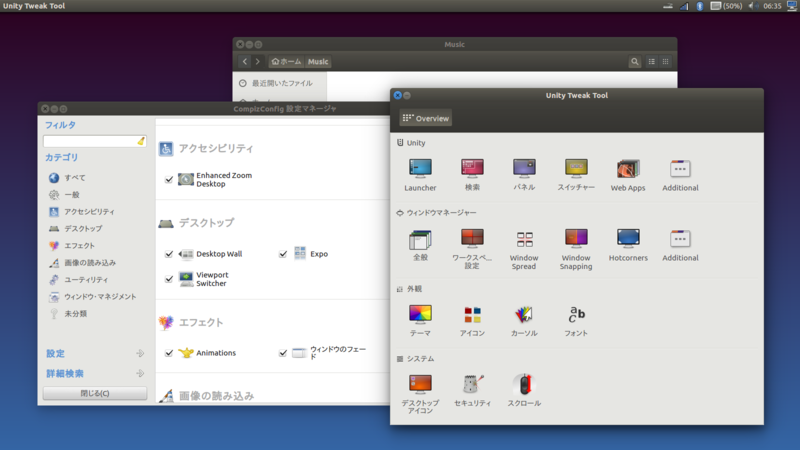The height and width of the screenshot is (450, 800).
Task: Go forward in Music file window
Action: pos(258,62)
